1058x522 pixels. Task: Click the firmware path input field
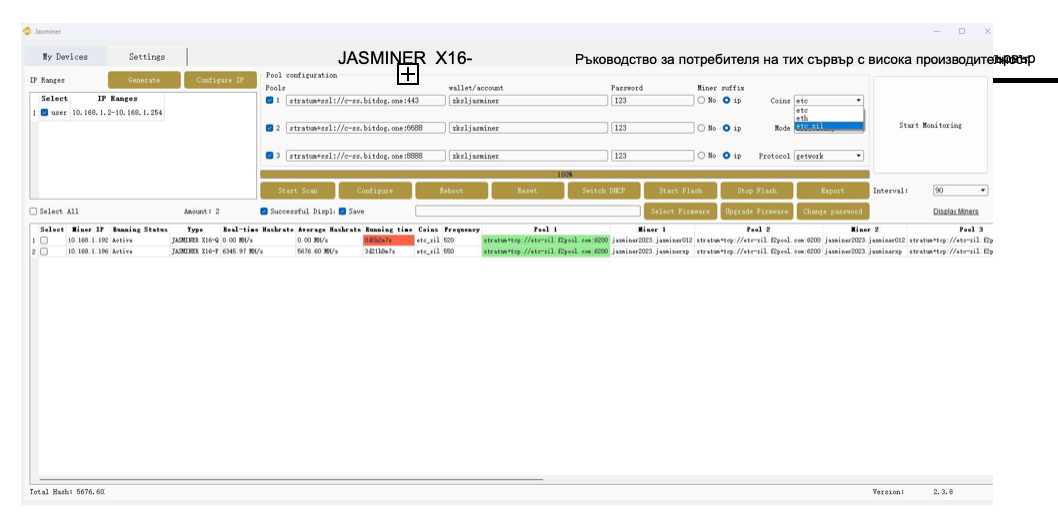pyautogui.click(x=528, y=212)
